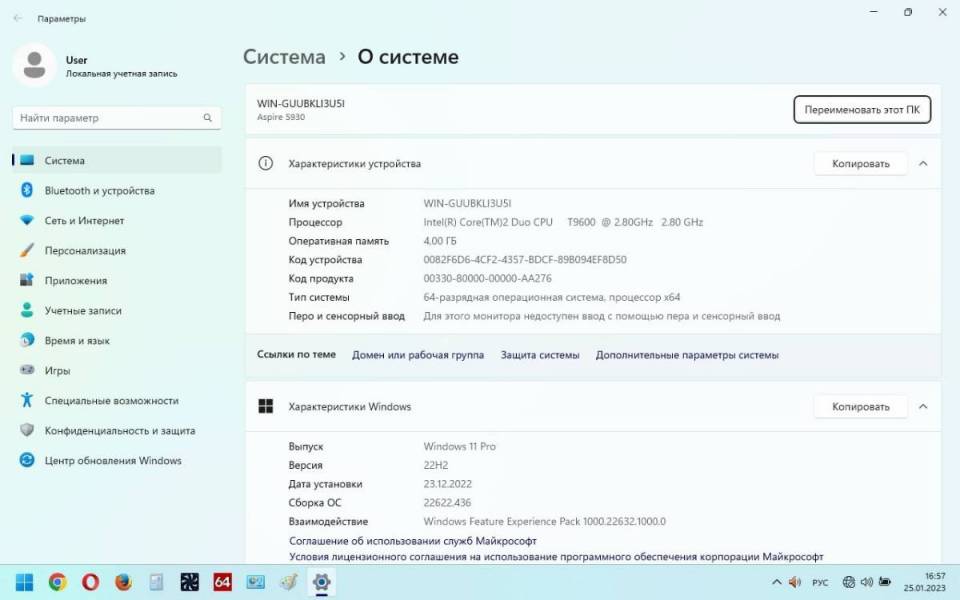
Task: Open Opera browser from the taskbar
Action: pyautogui.click(x=90, y=582)
